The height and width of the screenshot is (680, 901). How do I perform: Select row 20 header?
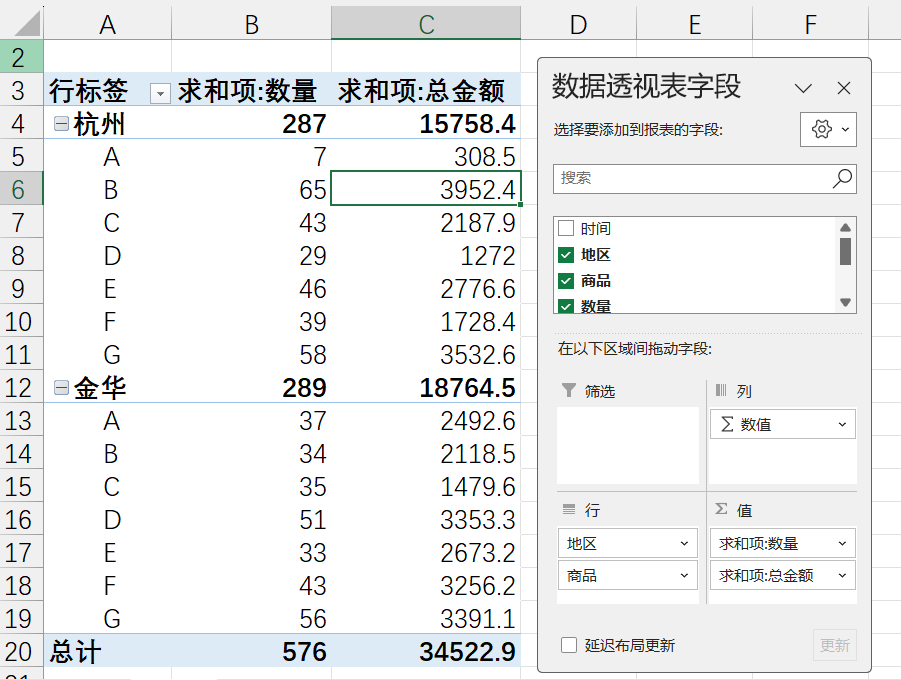(x=21, y=652)
